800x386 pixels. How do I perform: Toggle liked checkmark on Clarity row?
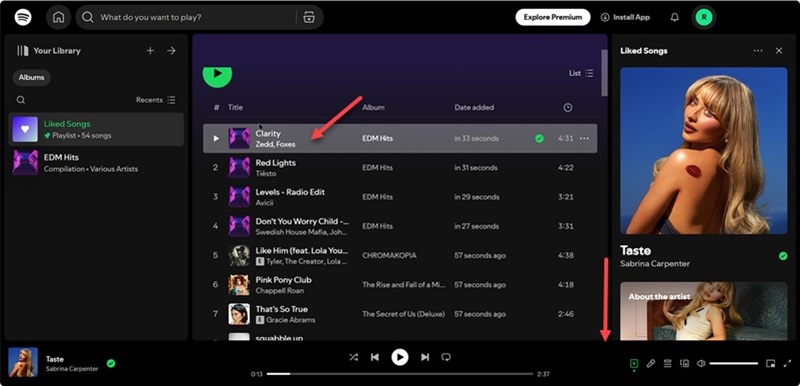(x=539, y=138)
